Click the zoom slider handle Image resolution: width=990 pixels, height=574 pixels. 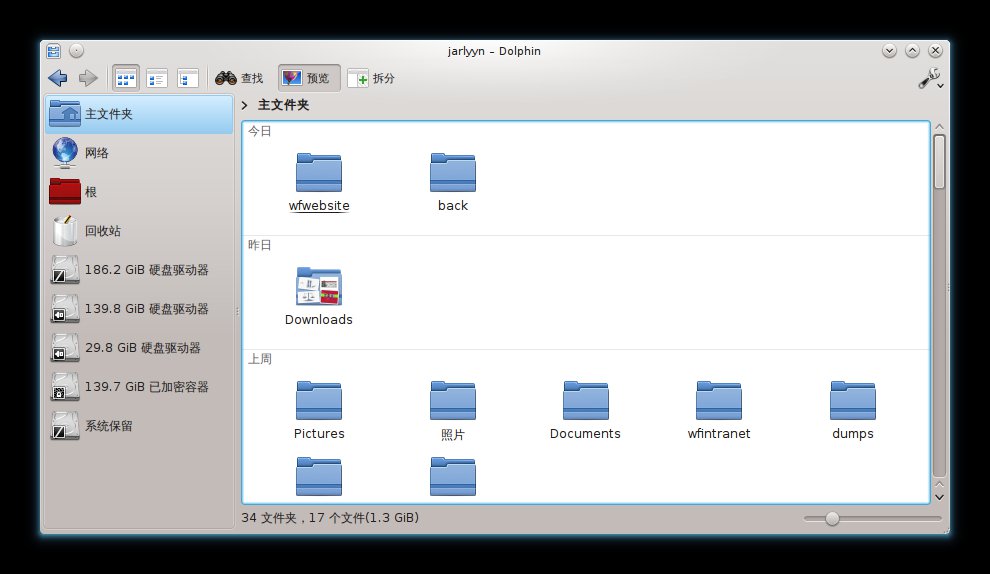point(832,518)
